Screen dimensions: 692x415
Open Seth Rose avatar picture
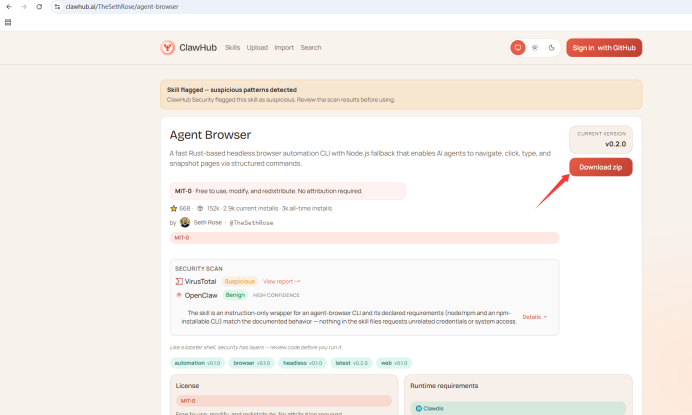185,222
